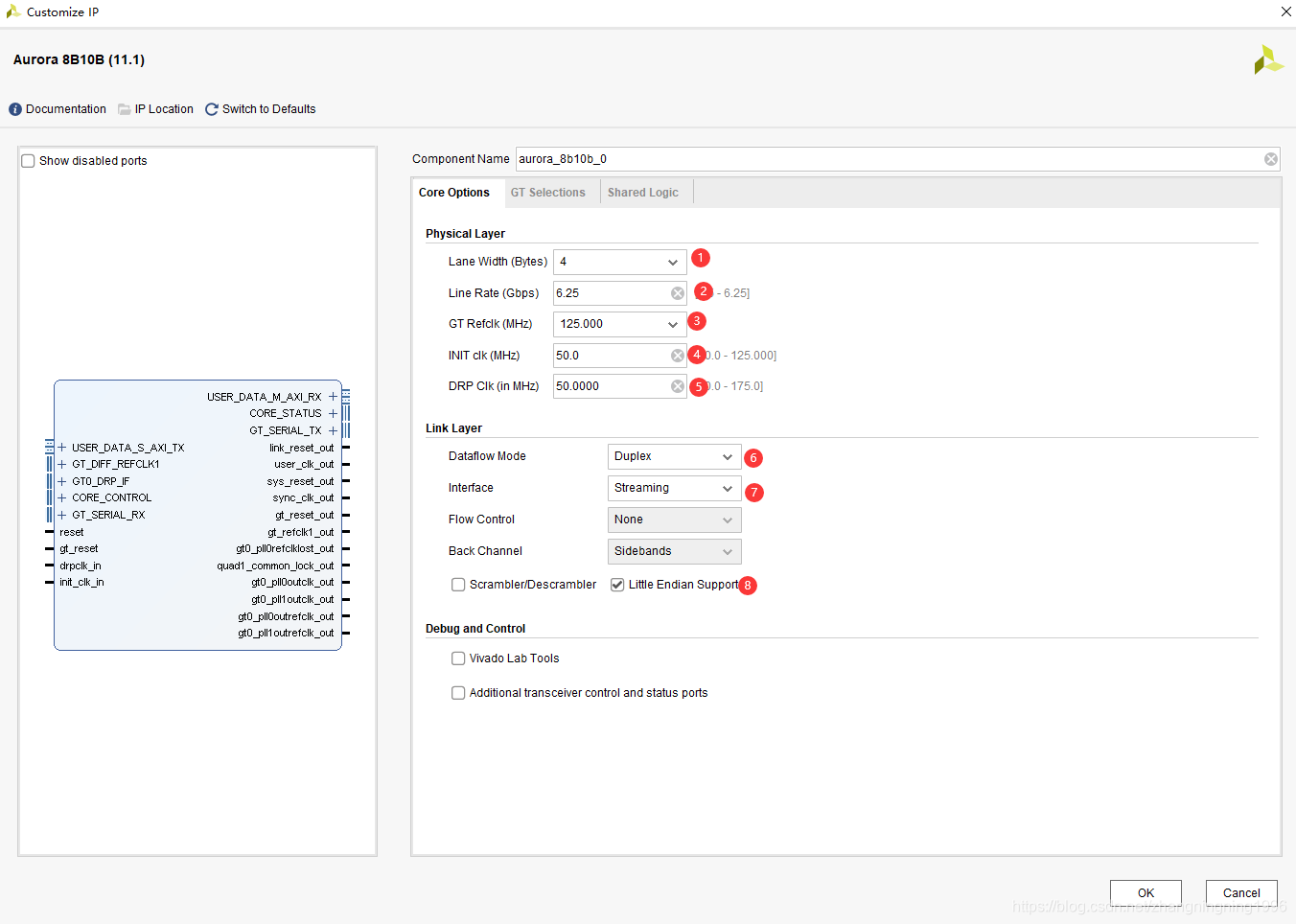Click the OK button
This screenshot has height=924, width=1296.
(1146, 892)
